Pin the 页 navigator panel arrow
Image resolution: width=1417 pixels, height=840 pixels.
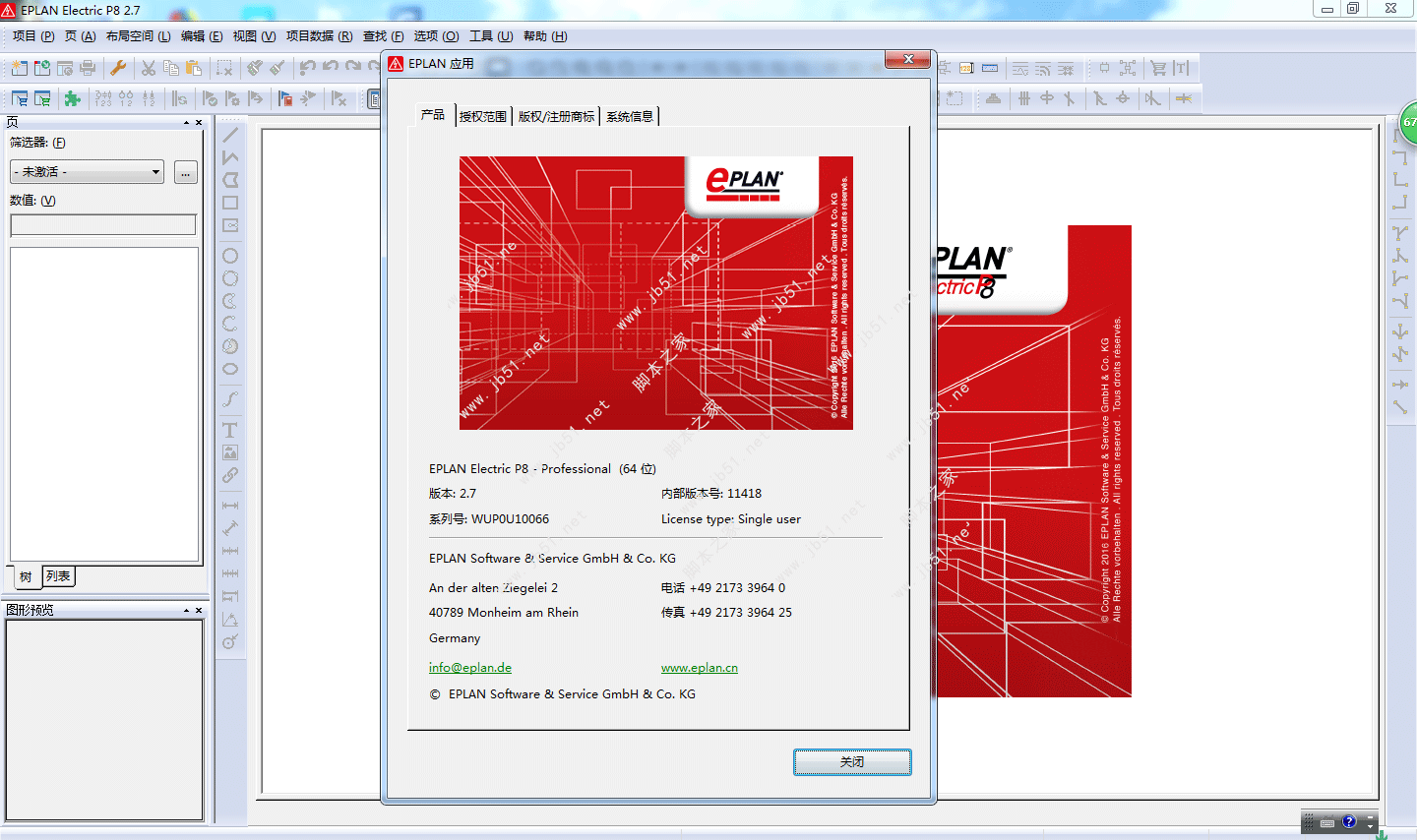(x=186, y=123)
